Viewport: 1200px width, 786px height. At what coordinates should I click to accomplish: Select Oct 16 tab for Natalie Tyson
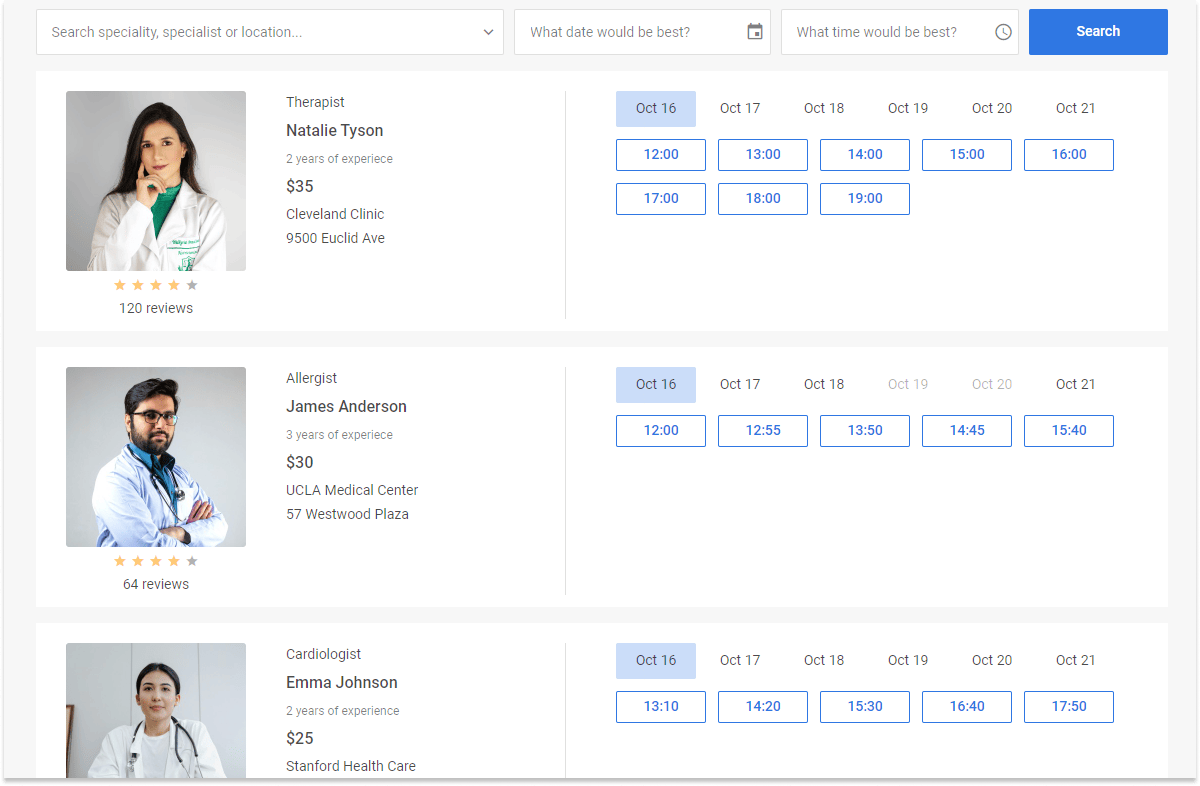point(656,108)
